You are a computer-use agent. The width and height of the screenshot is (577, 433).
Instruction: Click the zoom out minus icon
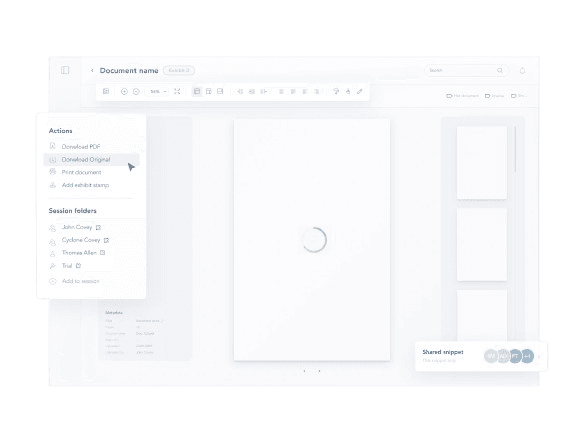point(136,91)
